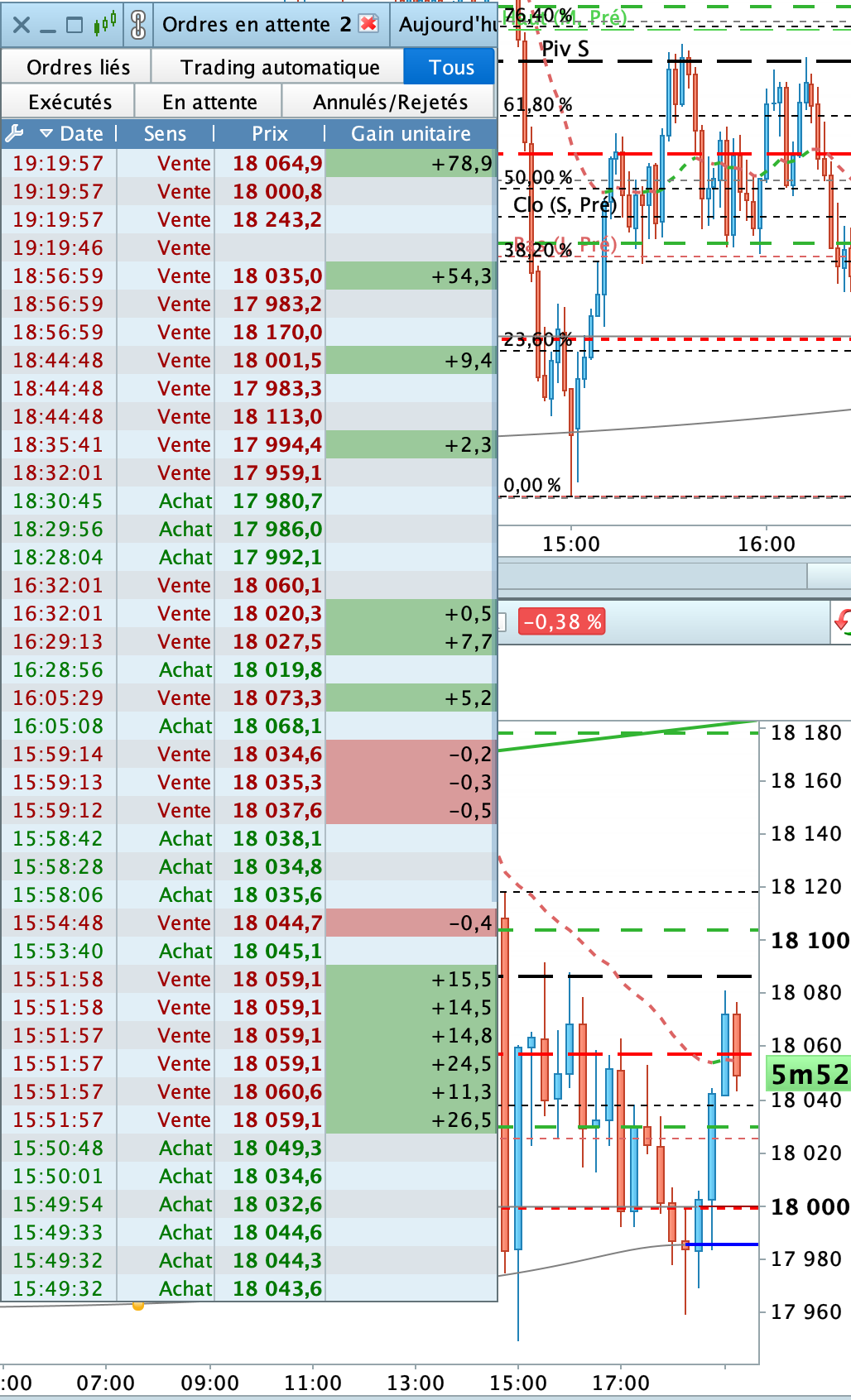Sort by the Sens column header
This screenshot has height=1400, width=851.
point(165,133)
